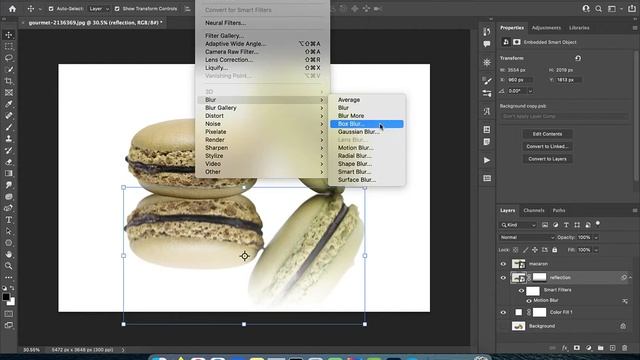Select the Hand tool
This screenshot has height=360, width=640.
tap(9, 254)
